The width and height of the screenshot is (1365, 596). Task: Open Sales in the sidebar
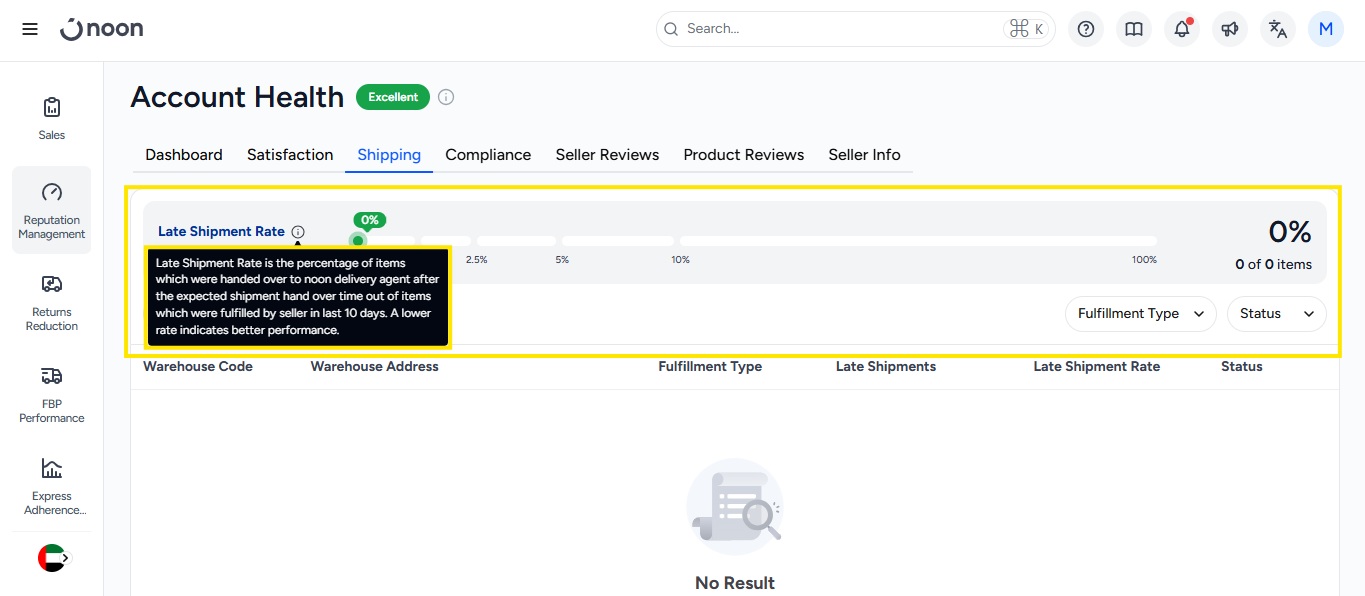[x=51, y=118]
